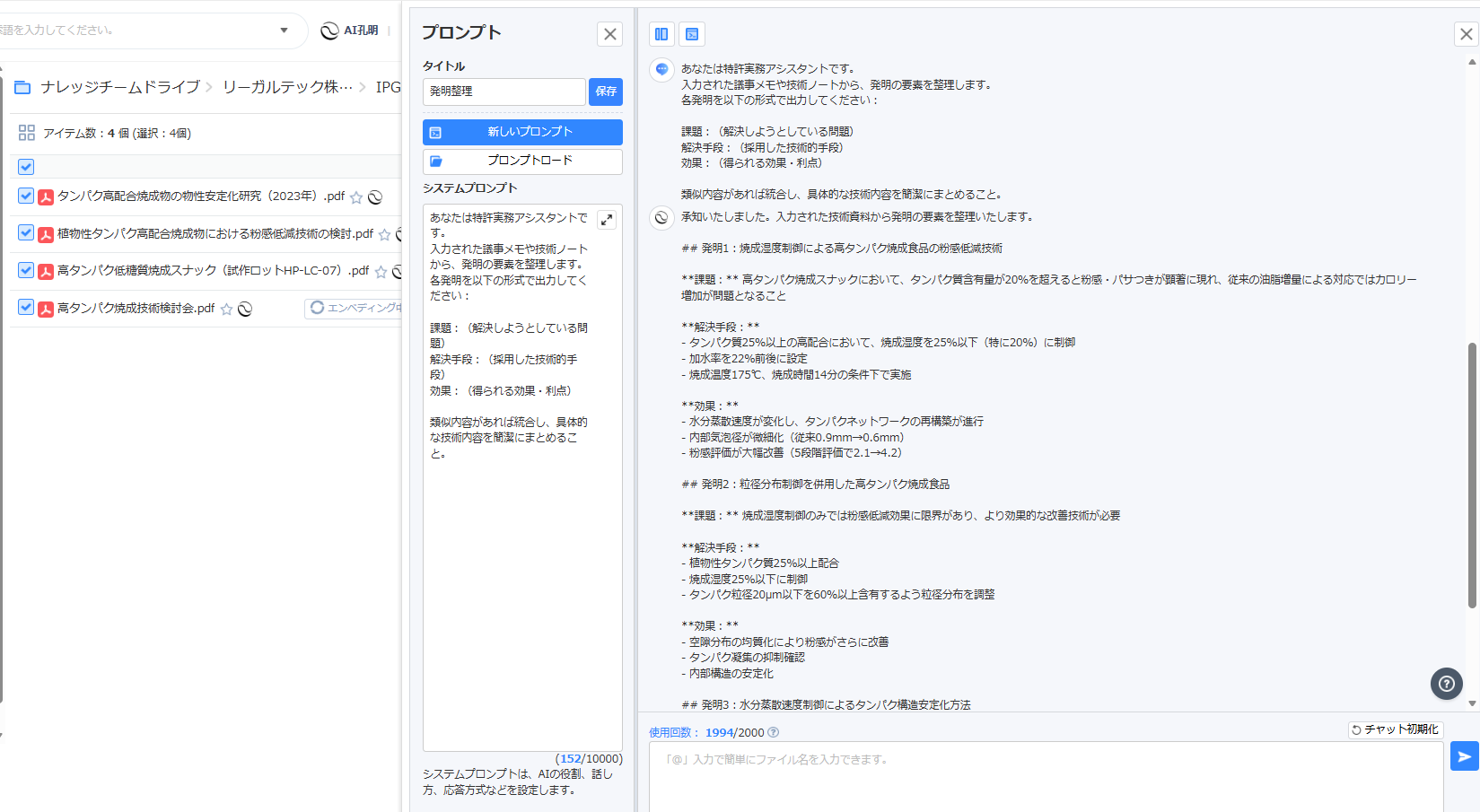Star the 高タンパク焼成技術検討会.pdf file
The width and height of the screenshot is (1480, 812).
pos(227,309)
